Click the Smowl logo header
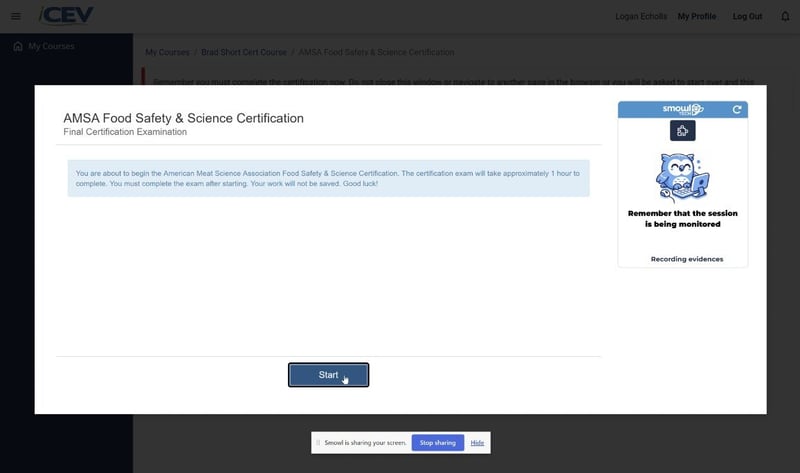This screenshot has width=800, height=473. click(x=682, y=109)
